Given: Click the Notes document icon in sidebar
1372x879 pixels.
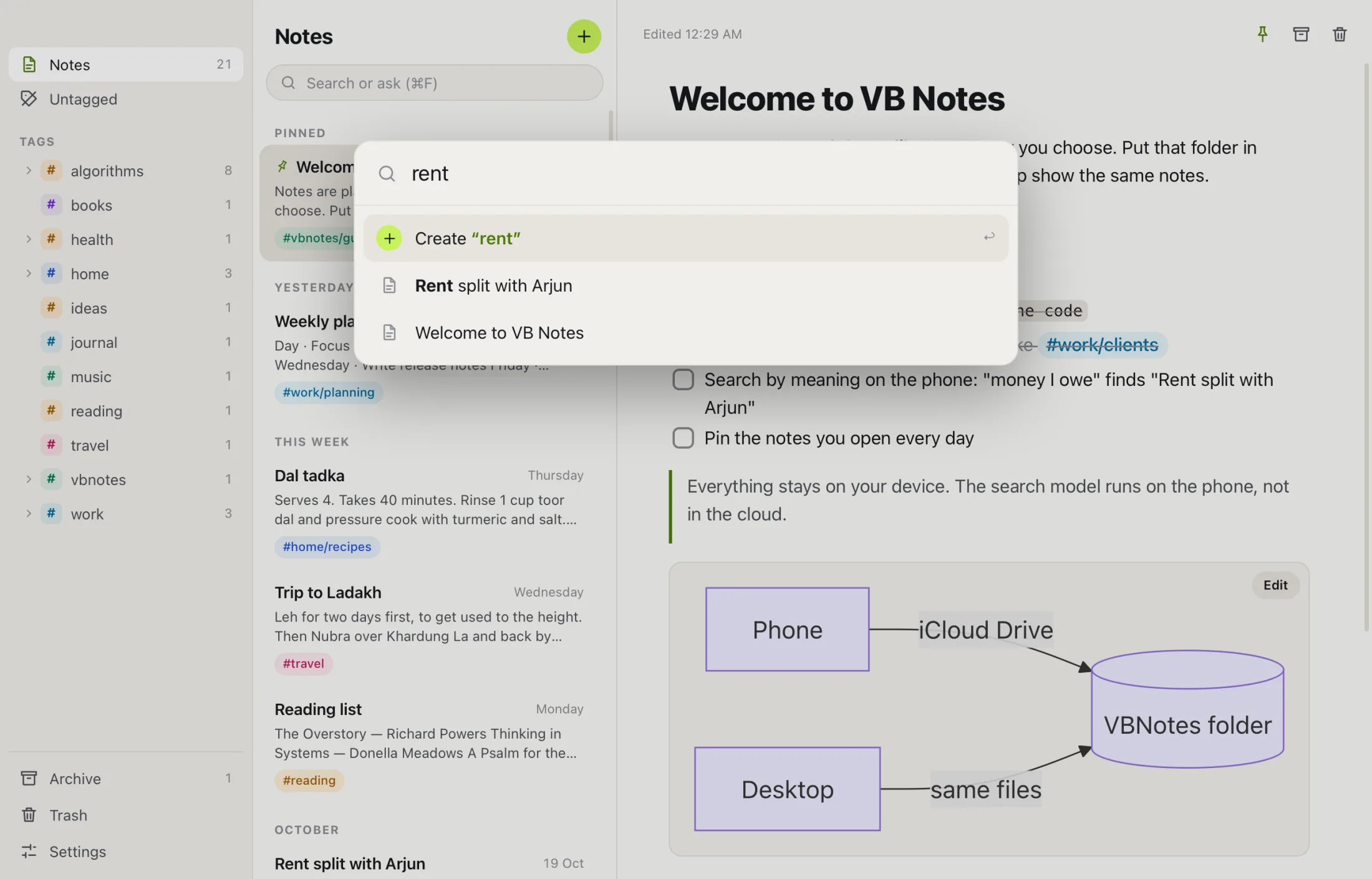Looking at the screenshot, I should point(29,64).
